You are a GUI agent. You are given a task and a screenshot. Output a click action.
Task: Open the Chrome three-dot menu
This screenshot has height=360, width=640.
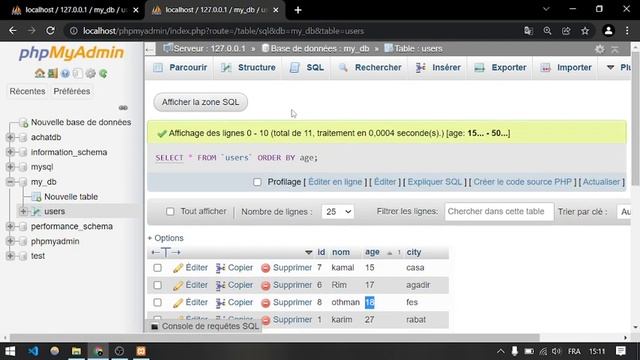(x=627, y=31)
